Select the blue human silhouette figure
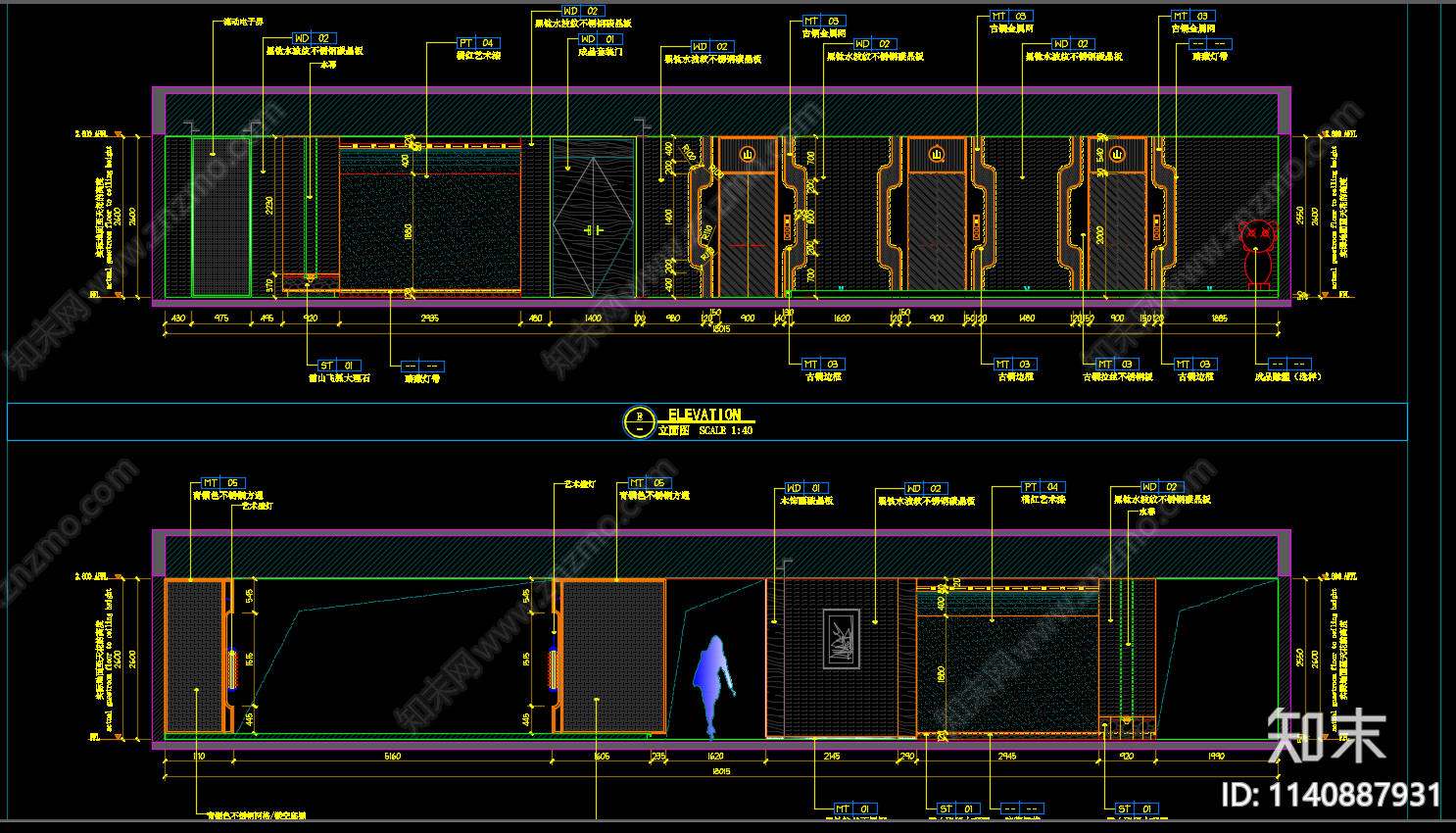1456x833 pixels. pyautogui.click(x=713, y=686)
